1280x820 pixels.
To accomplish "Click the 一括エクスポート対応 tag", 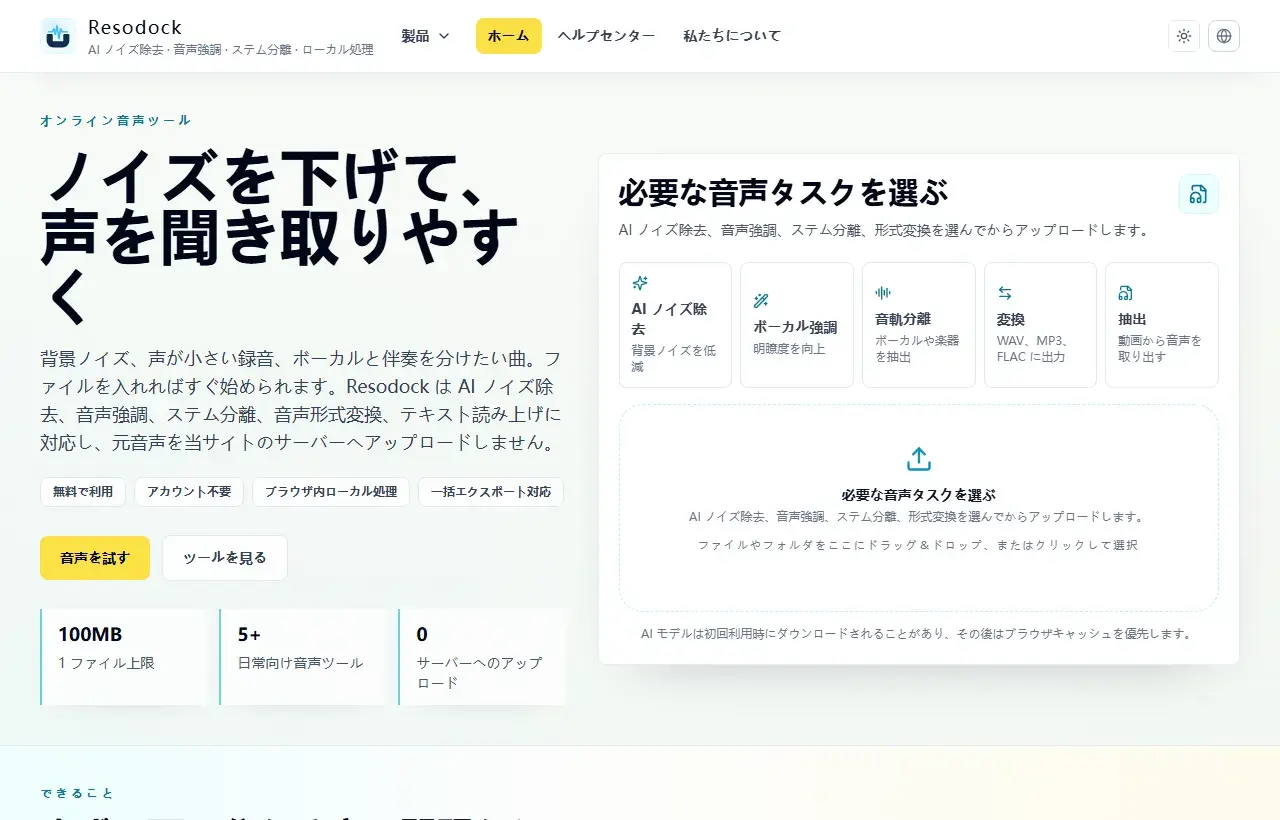I will pyautogui.click(x=491, y=492).
